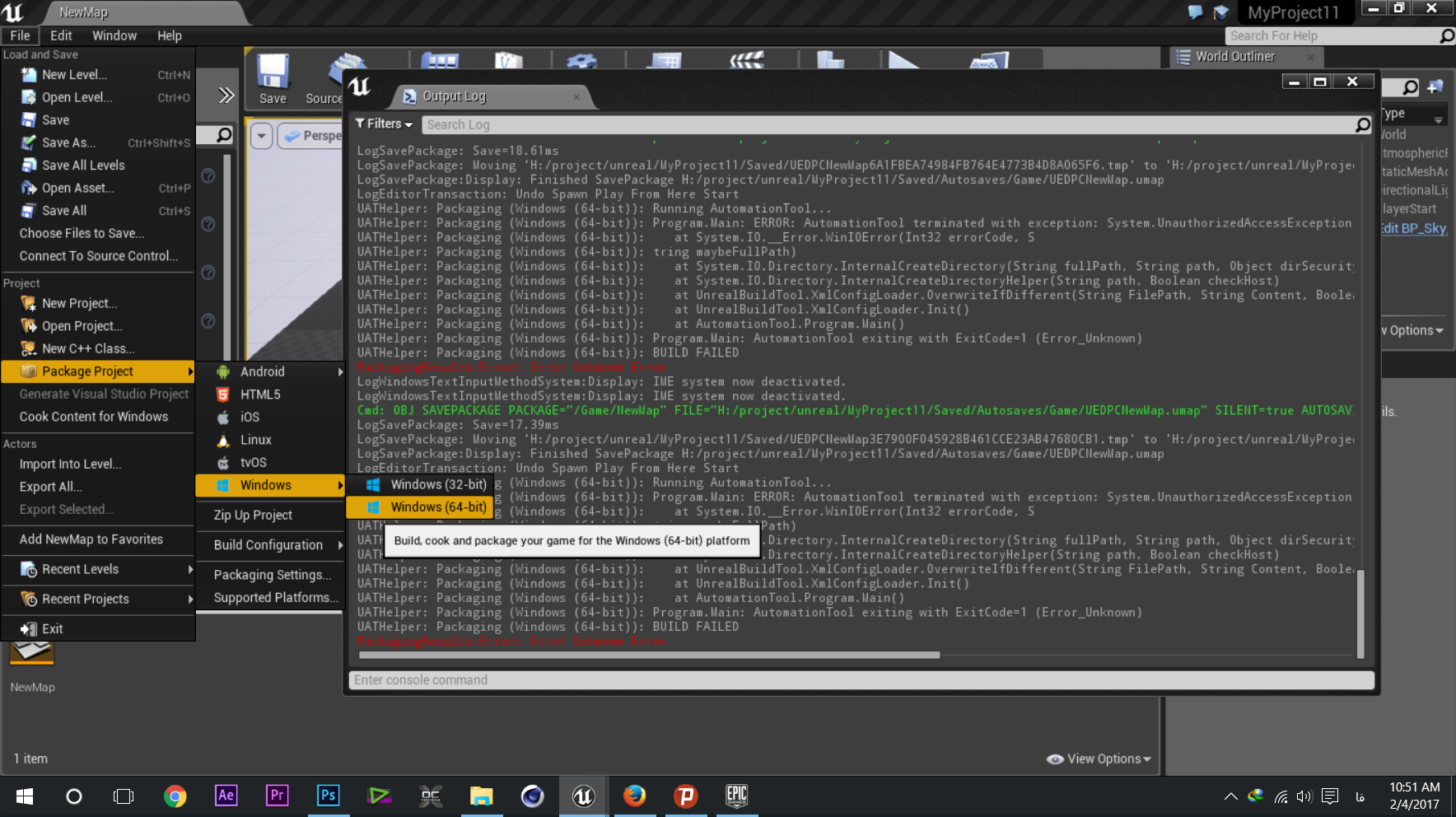Viewport: 1456px width, 817px height.
Task: Open the View Options dropdown
Action: [x=1099, y=759]
